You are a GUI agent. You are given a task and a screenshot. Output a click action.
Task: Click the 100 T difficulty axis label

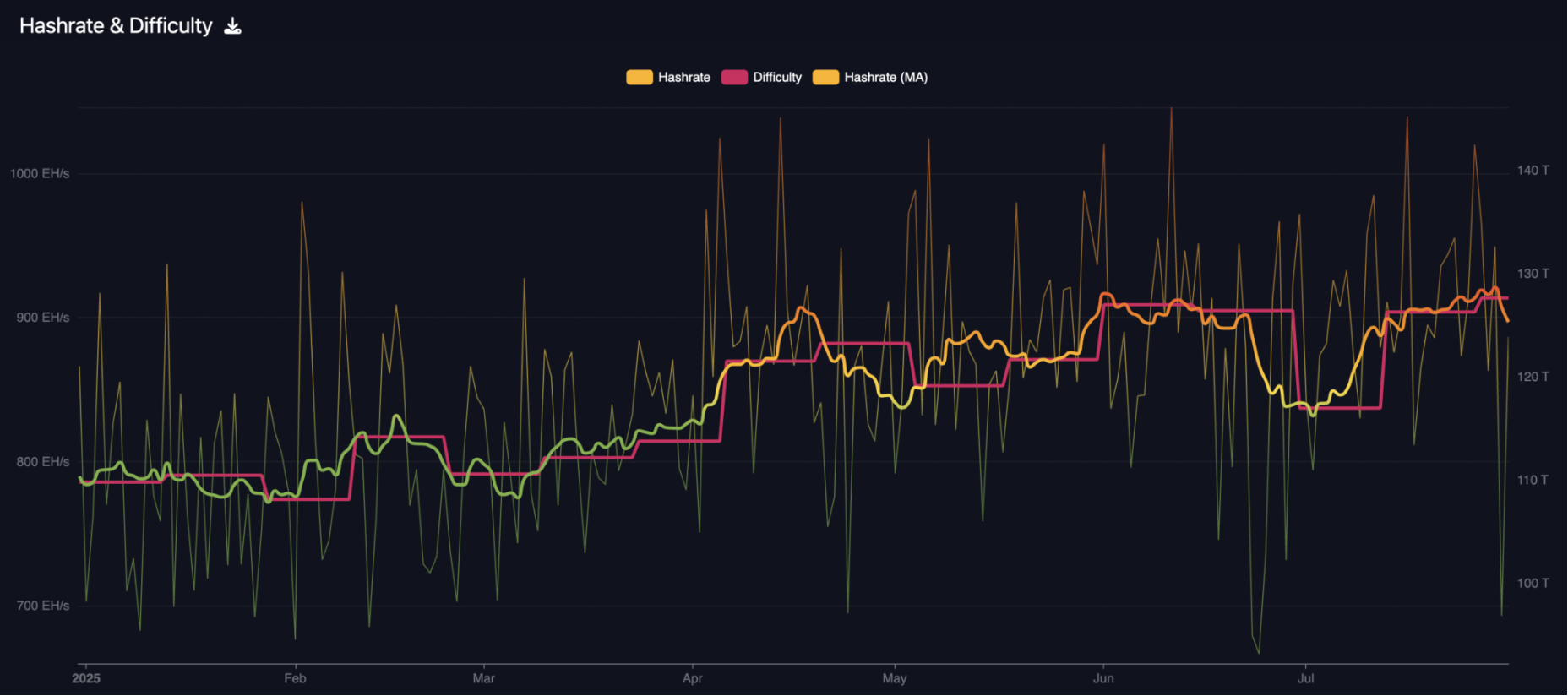(x=1533, y=583)
